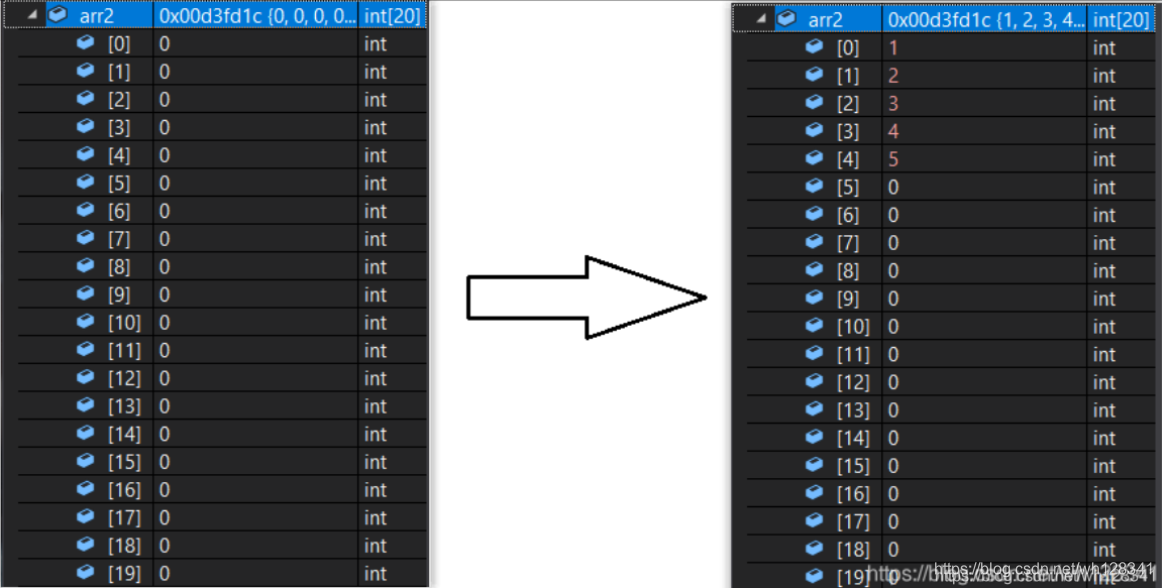
Task: Click the [15] element icon in right panel
Action: tap(814, 464)
